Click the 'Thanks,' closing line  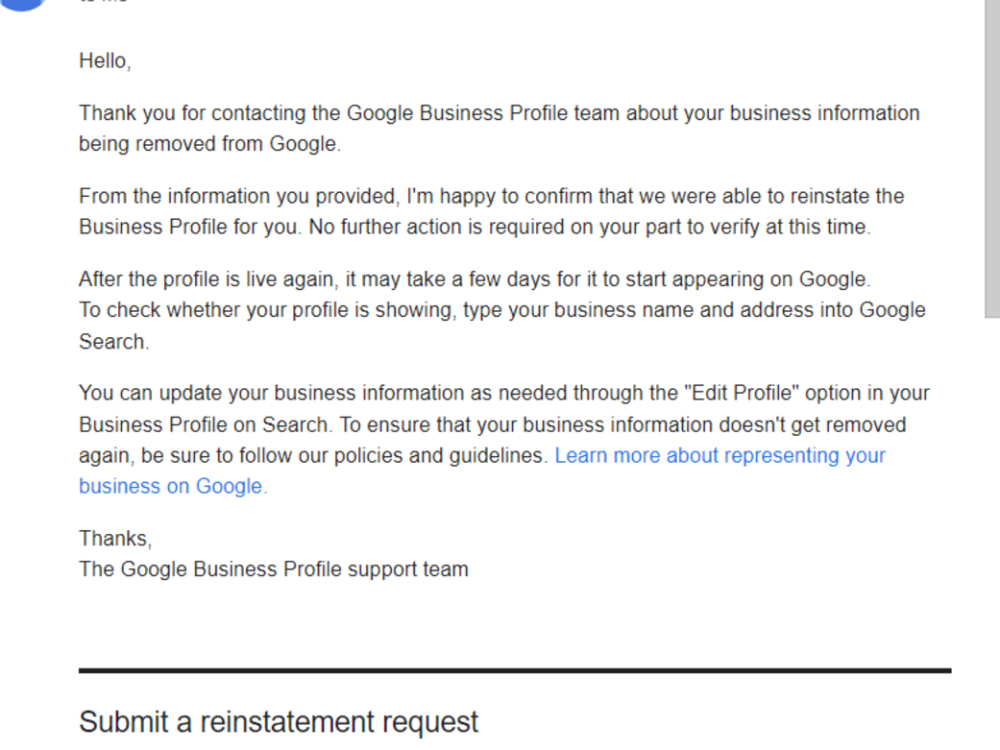tap(115, 538)
